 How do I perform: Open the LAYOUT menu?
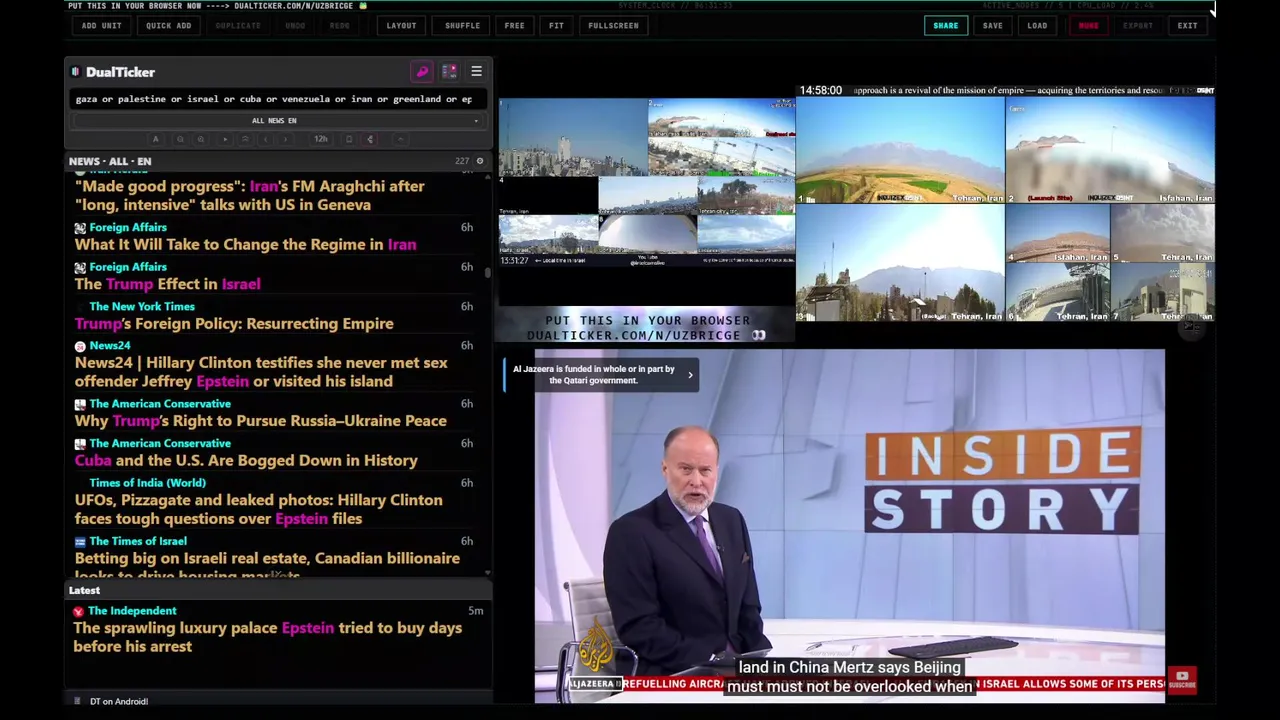click(401, 25)
